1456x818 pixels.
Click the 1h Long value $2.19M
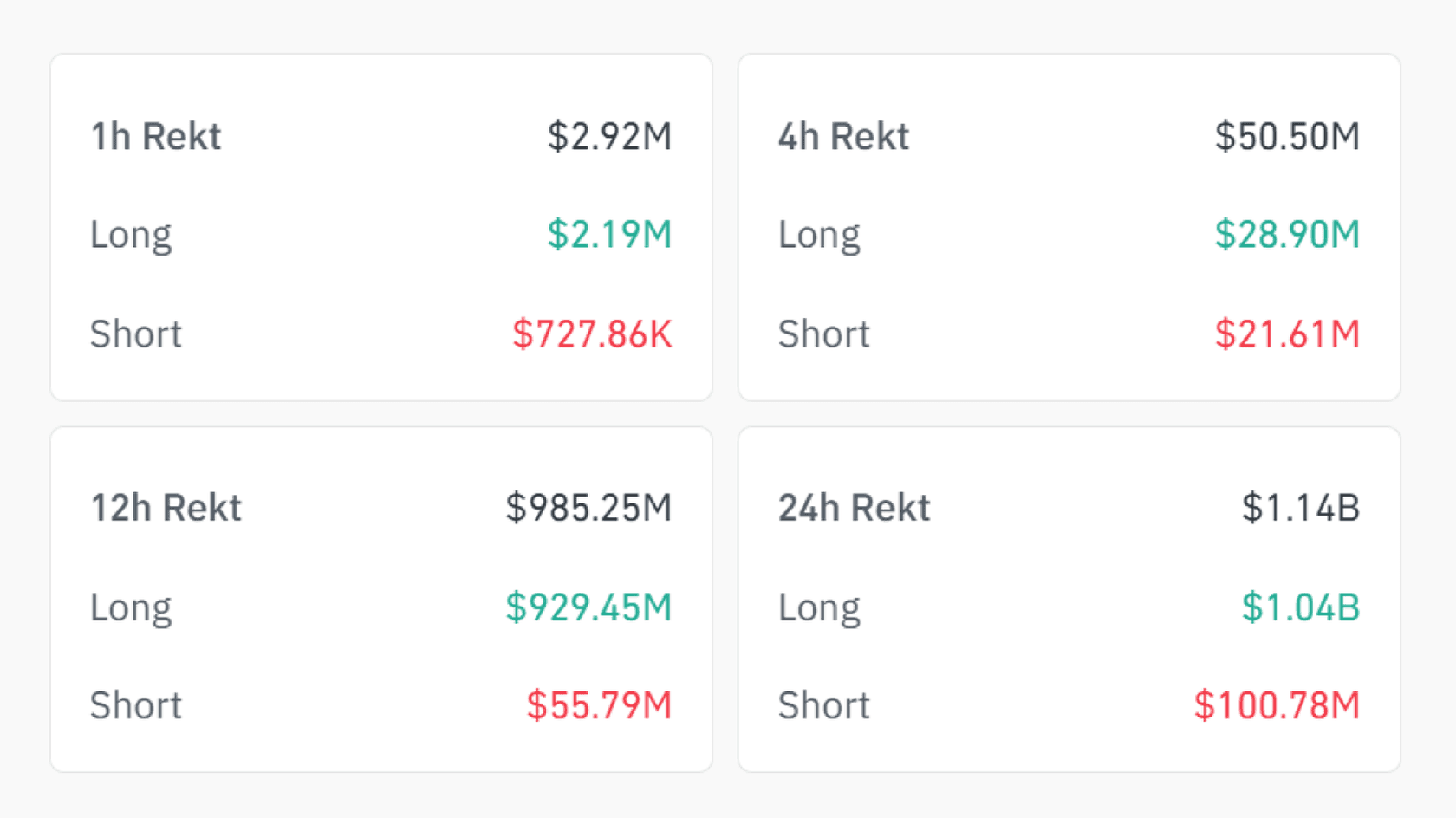click(x=609, y=234)
